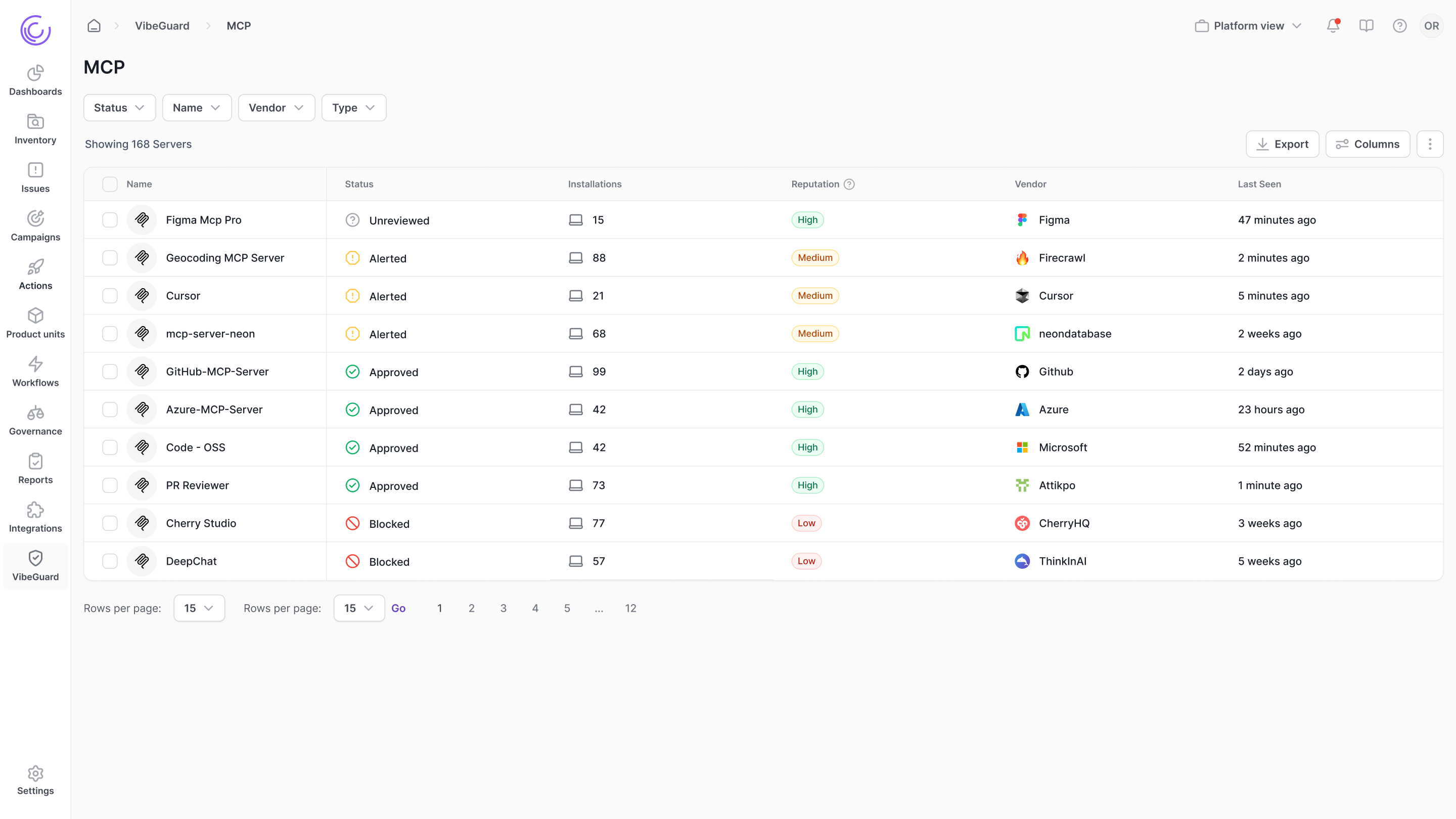Open the help question mark icon
This screenshot has width=1456, height=819.
pos(1399,25)
